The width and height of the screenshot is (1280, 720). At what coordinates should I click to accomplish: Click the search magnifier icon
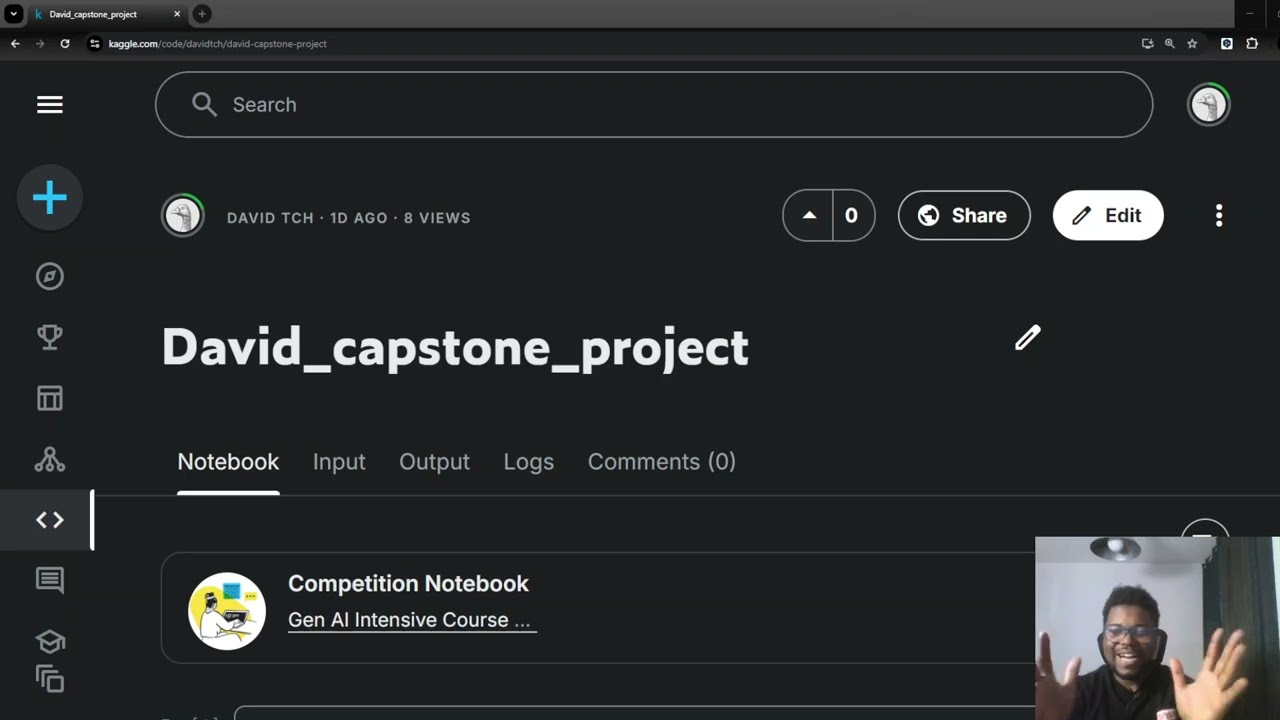[204, 104]
